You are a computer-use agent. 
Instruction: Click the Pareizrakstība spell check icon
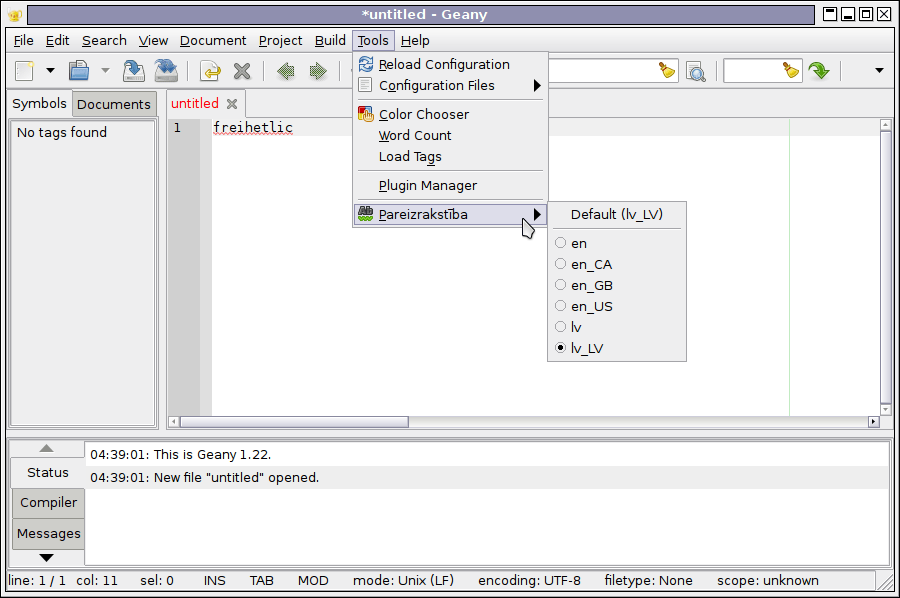[x=366, y=213]
